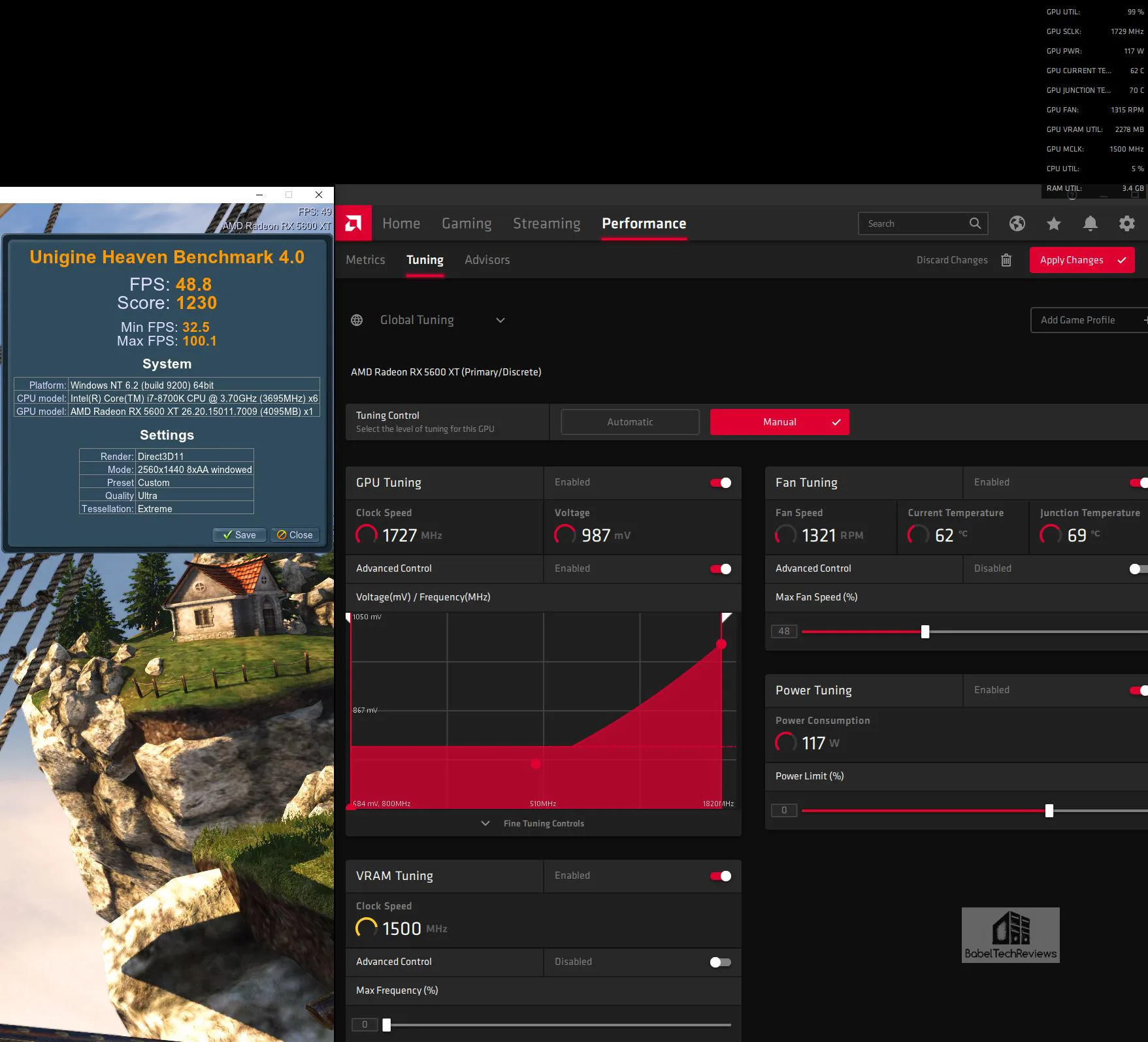Click the fan speed gauge icon
This screenshot has width=1148, height=1042.
[785, 534]
